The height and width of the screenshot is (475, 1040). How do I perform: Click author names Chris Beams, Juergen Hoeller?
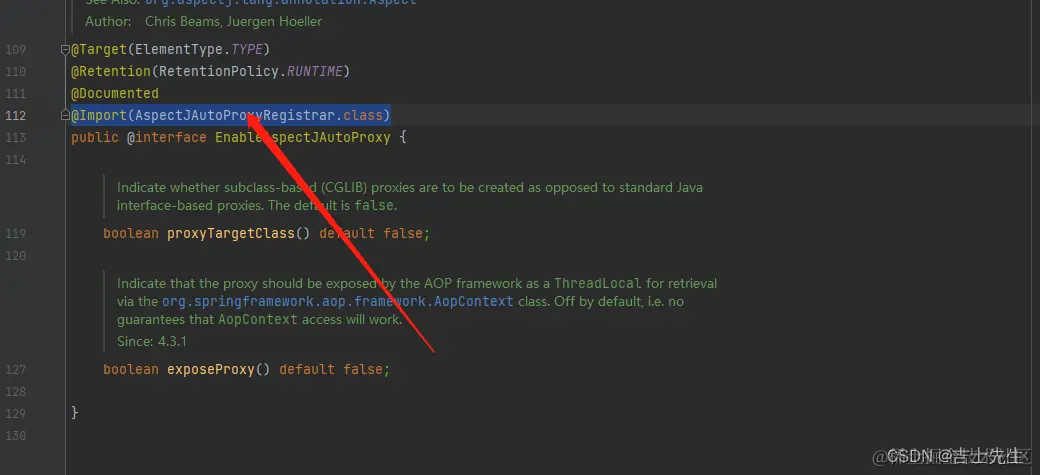pos(233,21)
